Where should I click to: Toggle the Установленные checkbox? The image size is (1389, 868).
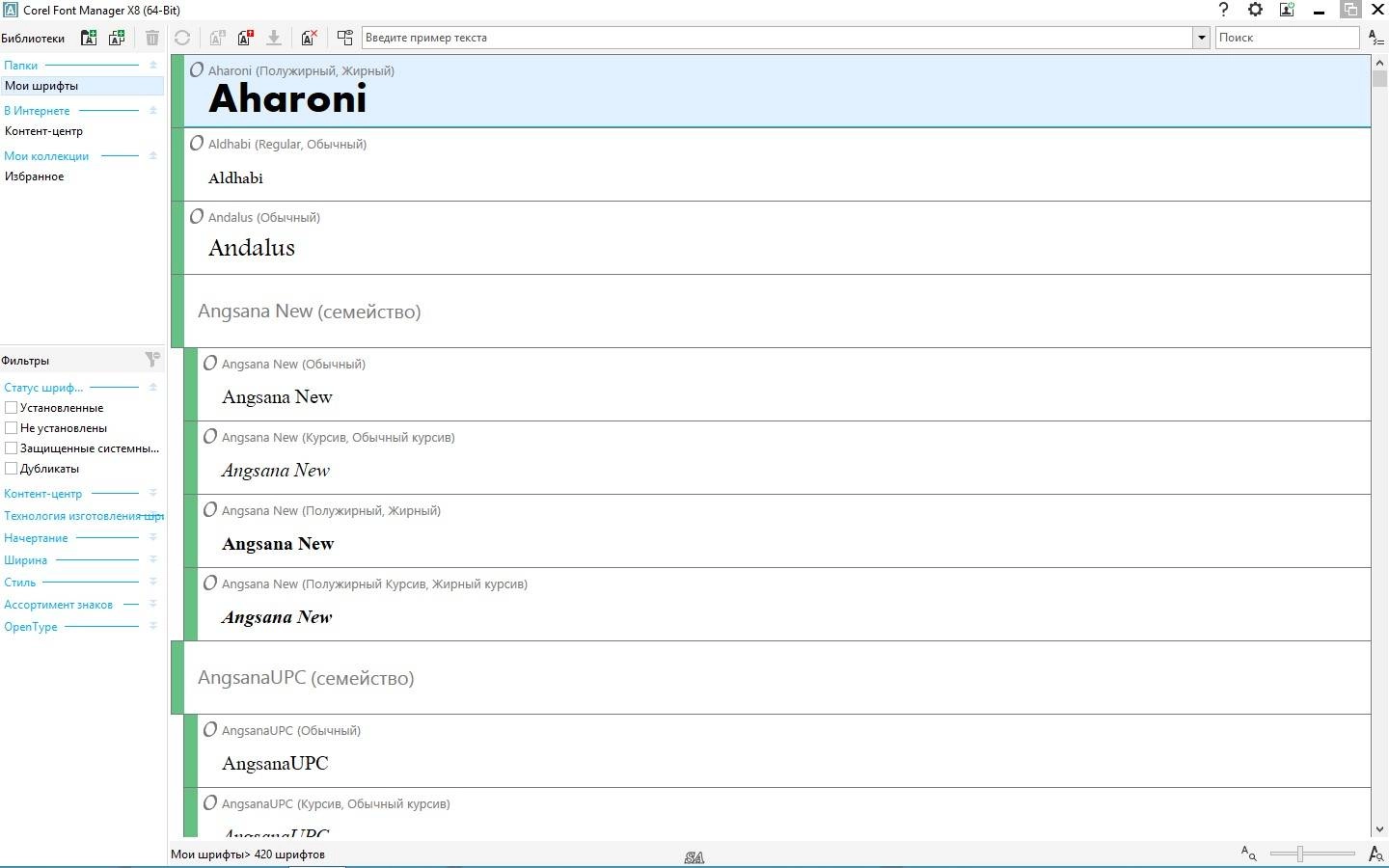[11, 407]
